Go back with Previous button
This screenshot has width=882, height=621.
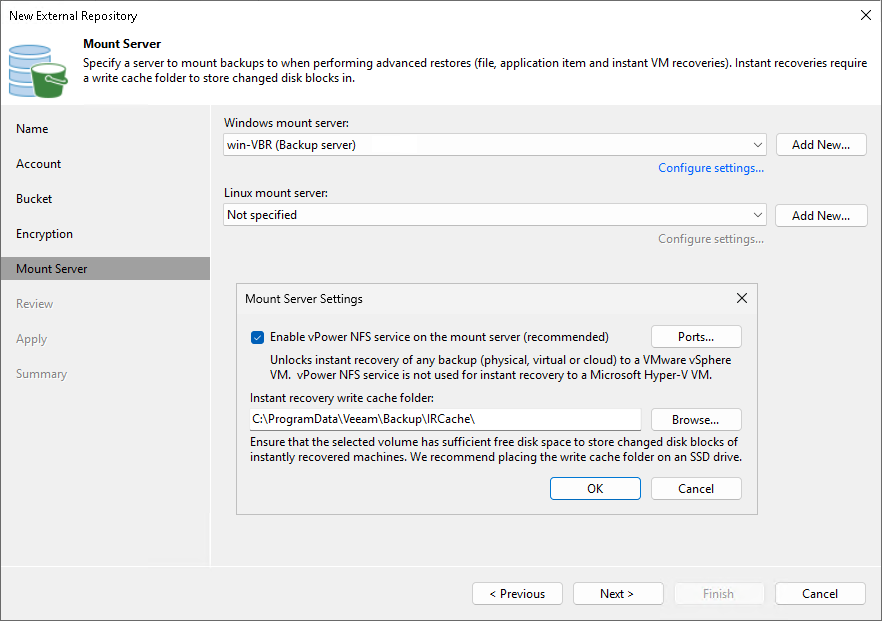518,593
